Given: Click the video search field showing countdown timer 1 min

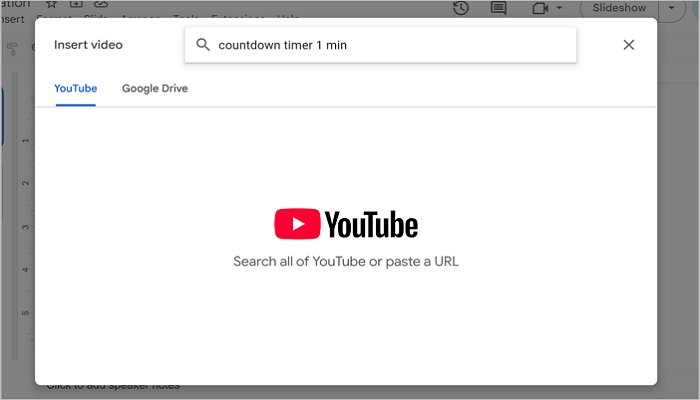Looking at the screenshot, I should (x=380, y=45).
